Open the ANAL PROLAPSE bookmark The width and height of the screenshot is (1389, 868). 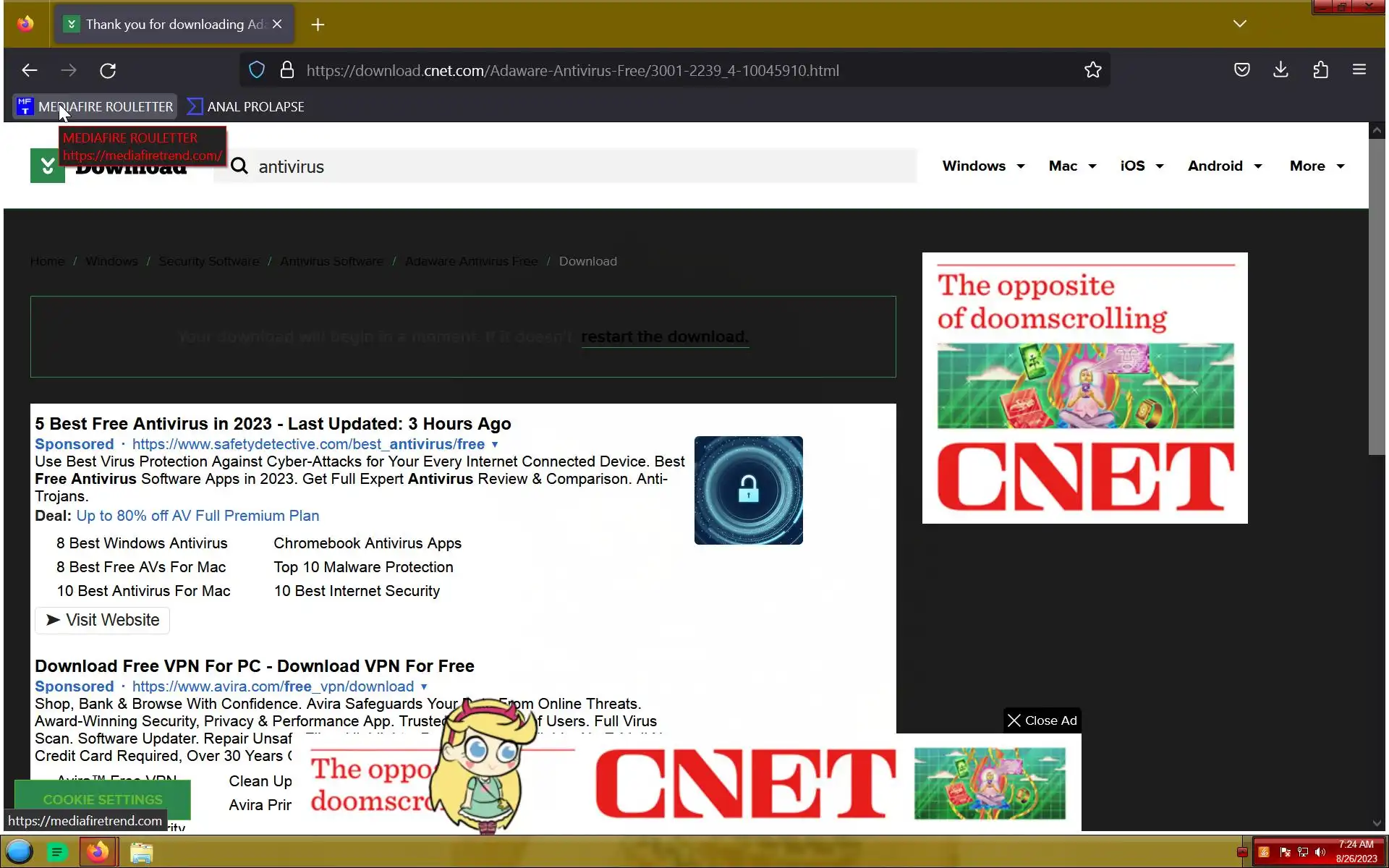pyautogui.click(x=246, y=107)
